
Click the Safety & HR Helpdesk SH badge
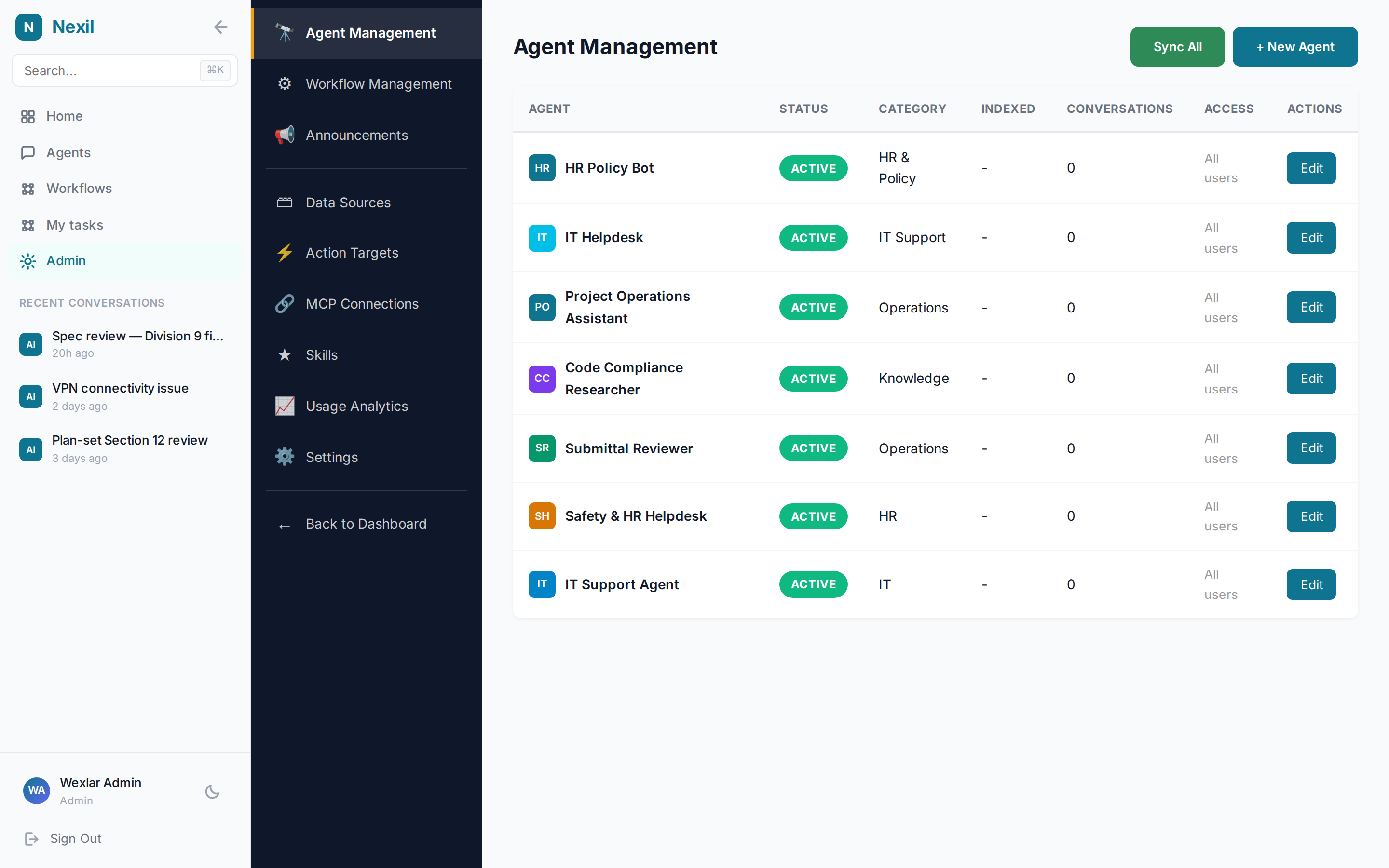(x=542, y=516)
